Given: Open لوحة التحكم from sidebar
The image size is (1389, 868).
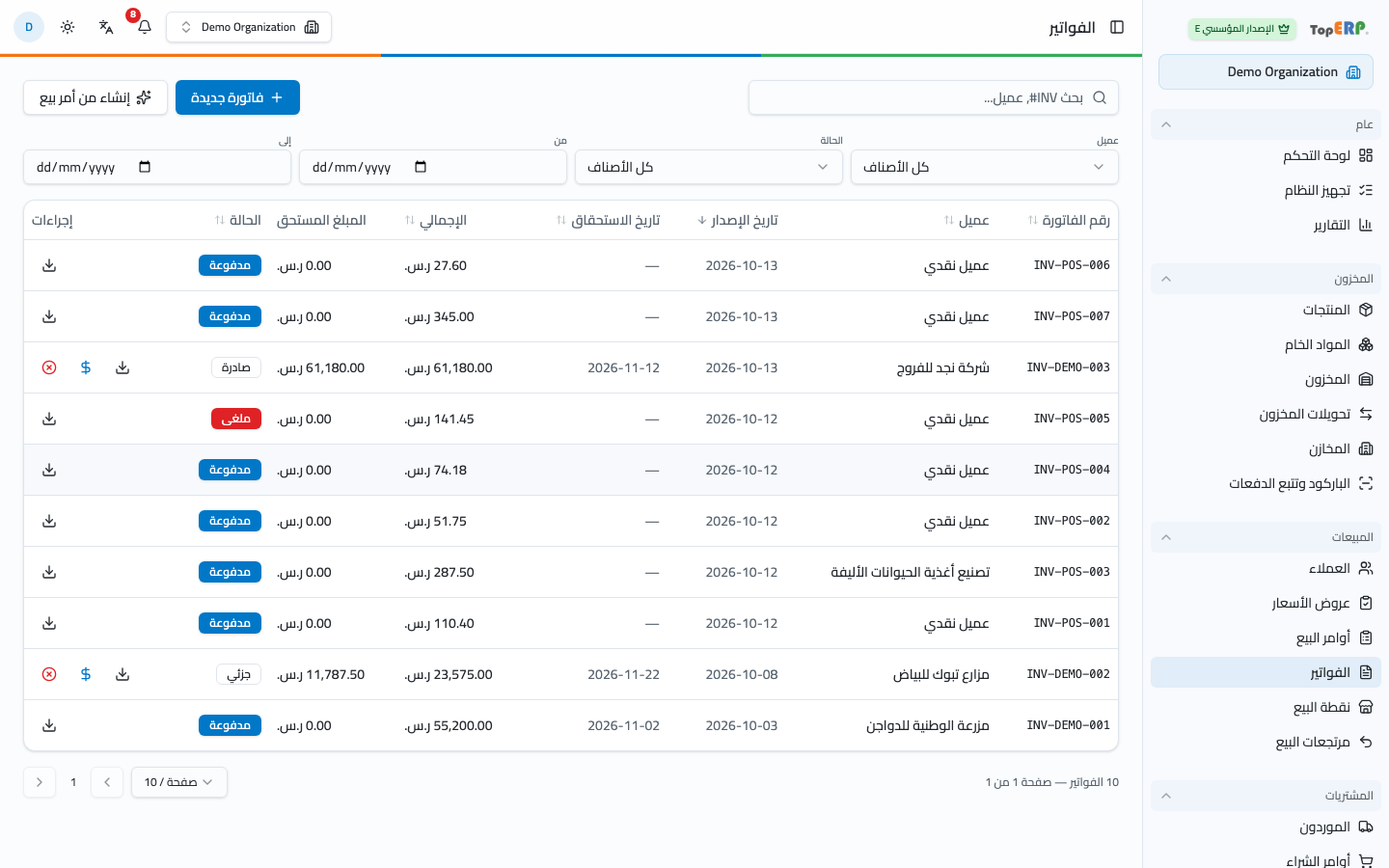Looking at the screenshot, I should point(1266,155).
